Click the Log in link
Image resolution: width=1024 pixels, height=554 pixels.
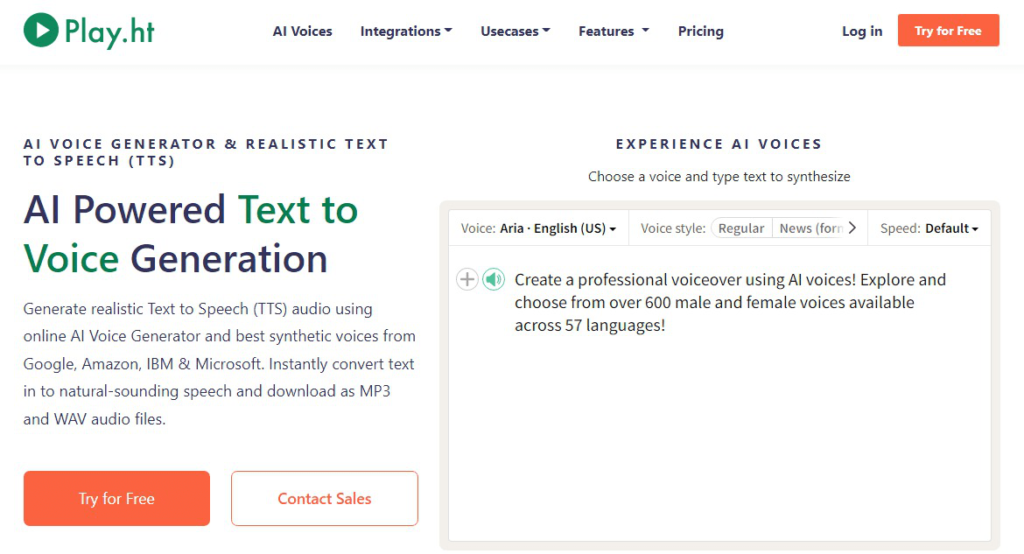[x=862, y=31]
